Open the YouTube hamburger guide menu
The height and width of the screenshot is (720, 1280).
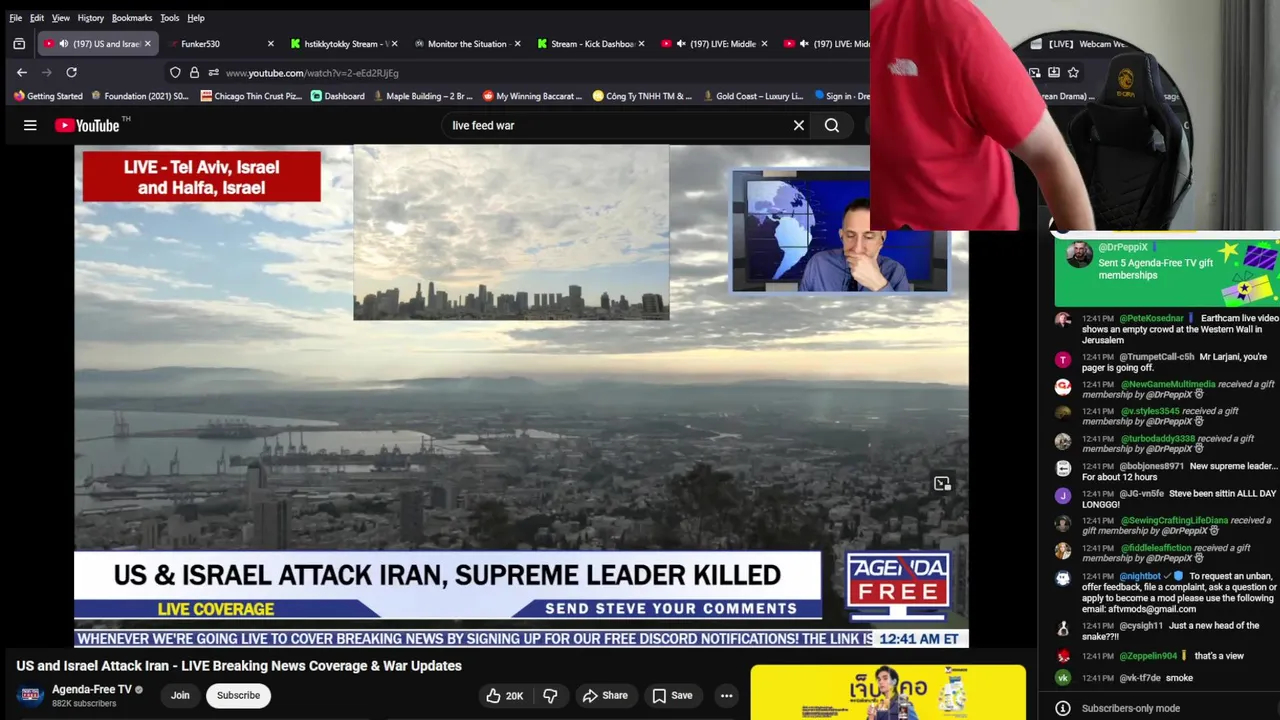coord(30,125)
